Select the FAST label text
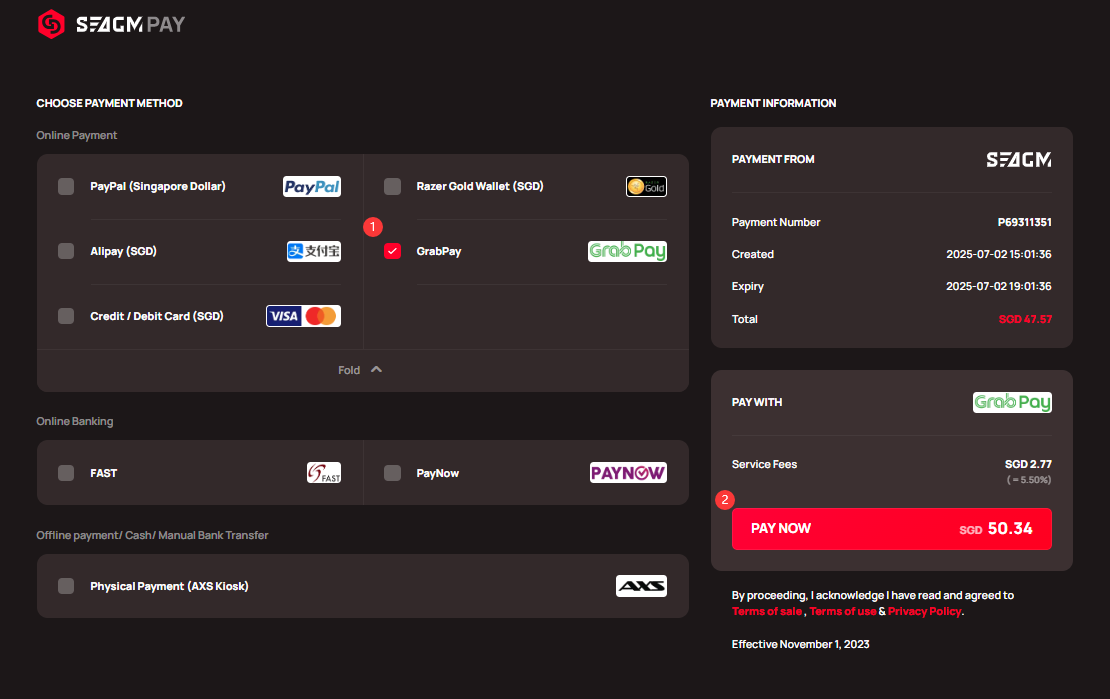 pyautogui.click(x=103, y=473)
